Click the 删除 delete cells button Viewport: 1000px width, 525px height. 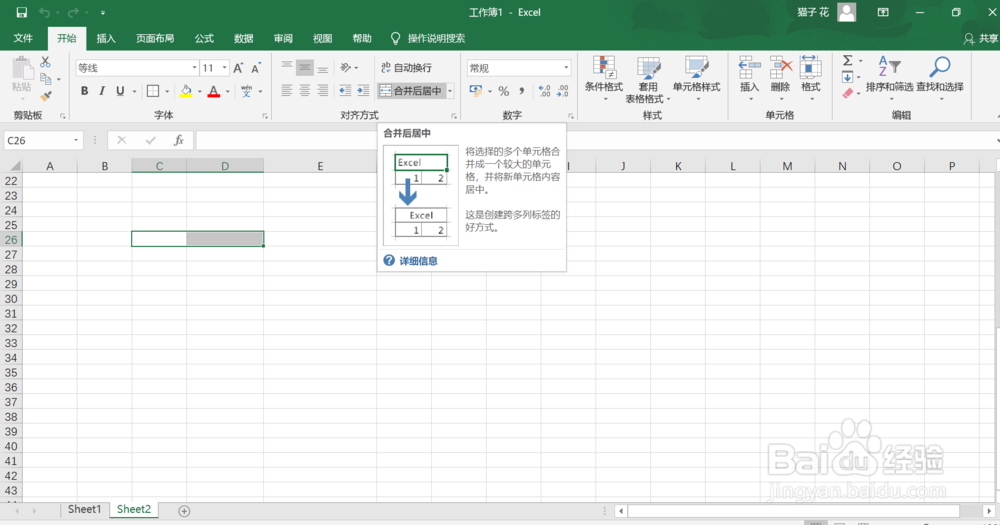coord(780,79)
